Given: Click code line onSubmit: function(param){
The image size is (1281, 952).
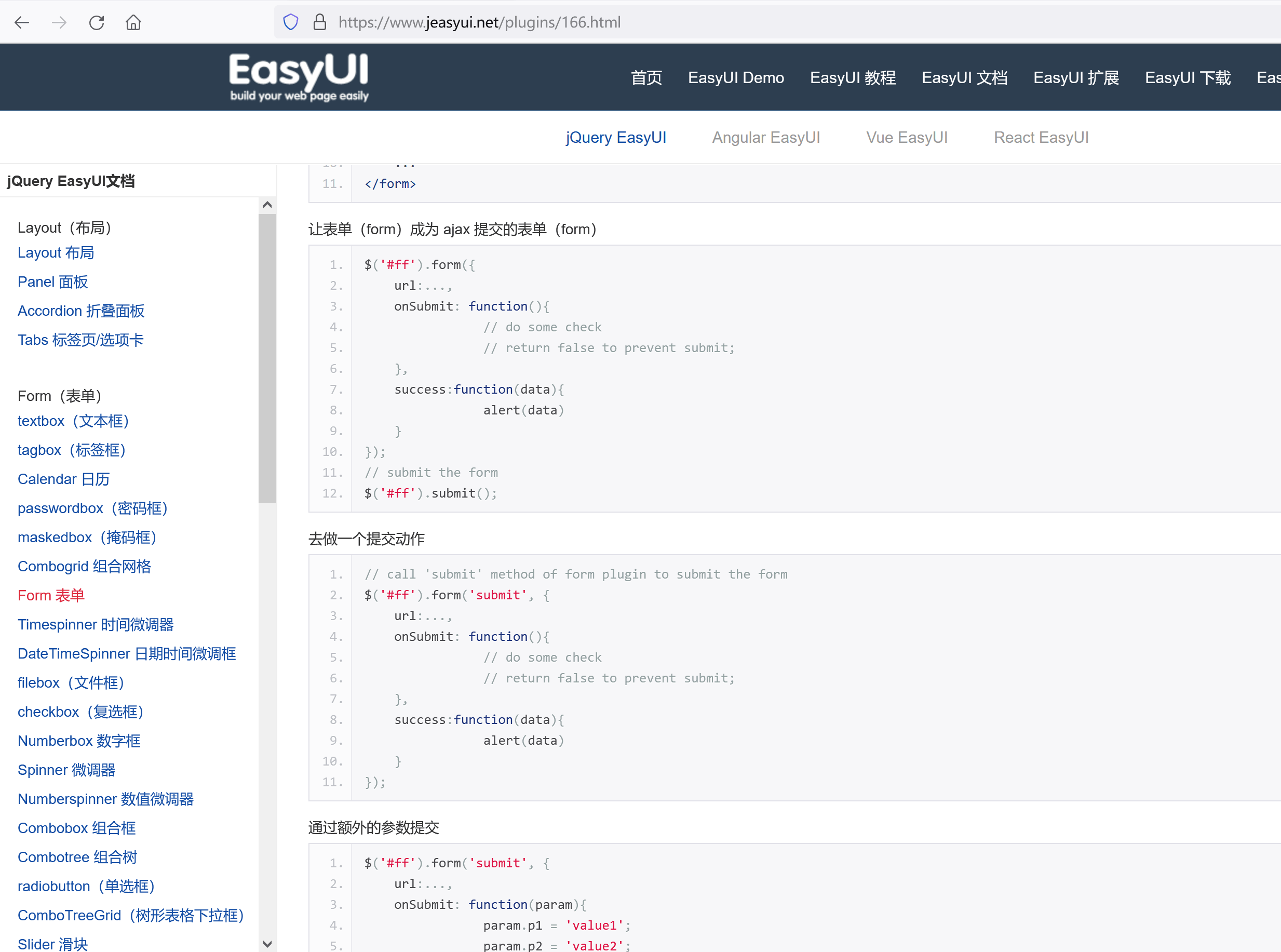Looking at the screenshot, I should pos(490,905).
